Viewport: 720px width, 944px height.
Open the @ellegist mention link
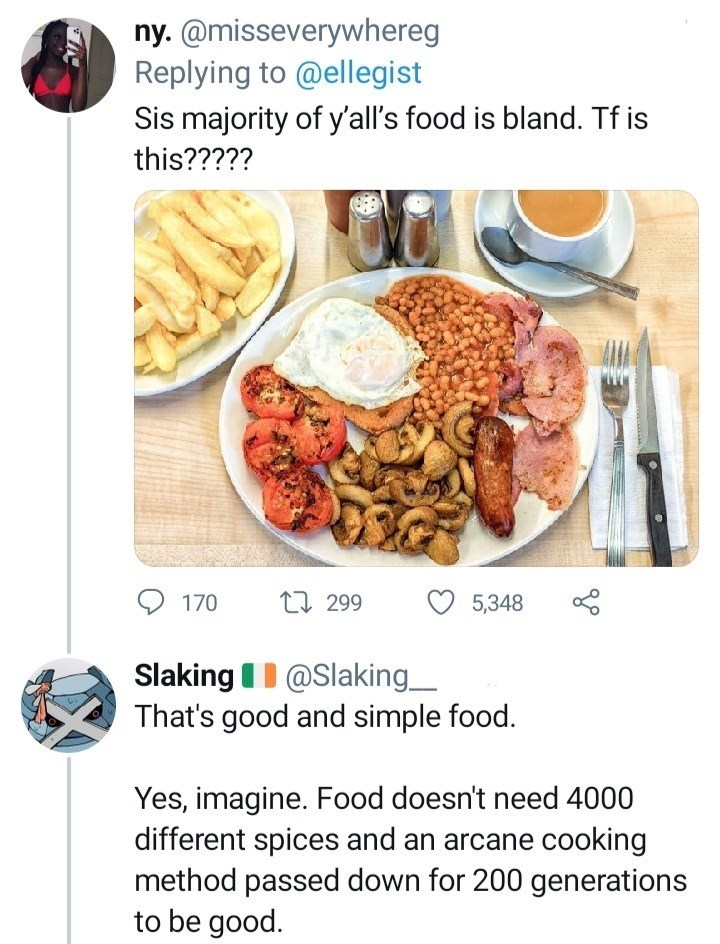point(362,73)
